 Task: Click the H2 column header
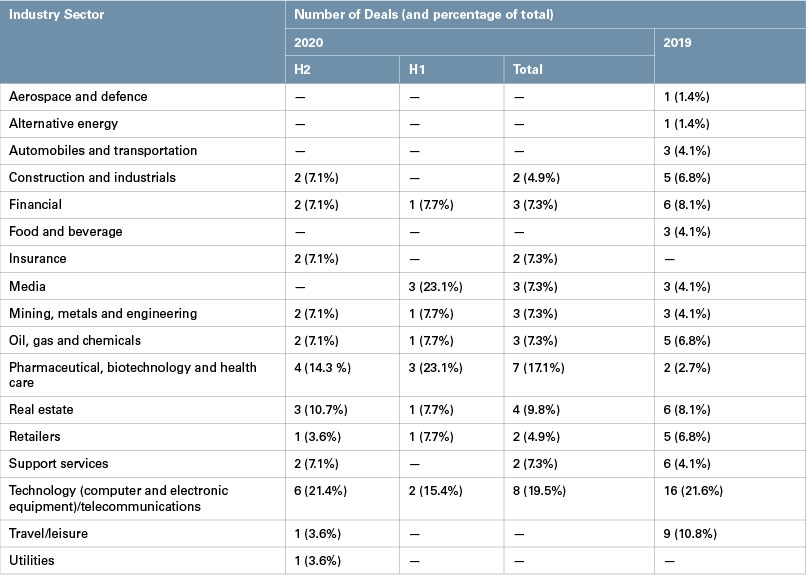[x=302, y=68]
